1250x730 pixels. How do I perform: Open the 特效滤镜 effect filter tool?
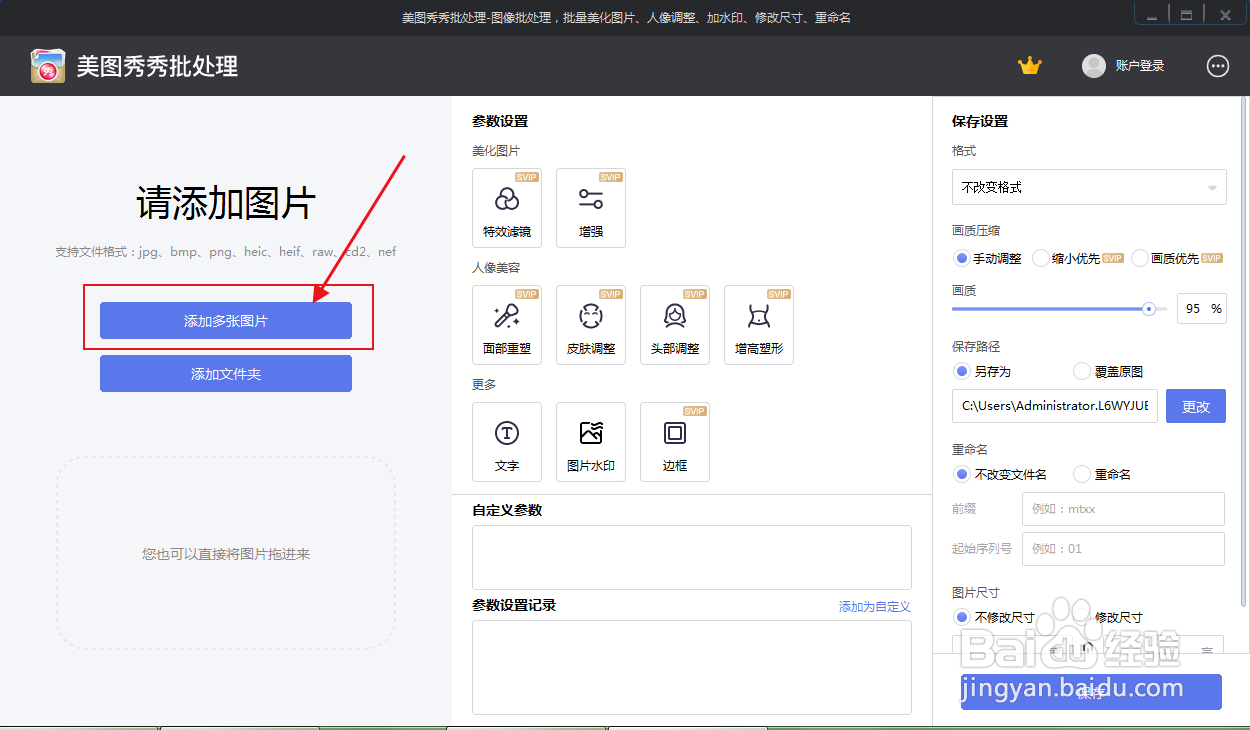pos(507,208)
